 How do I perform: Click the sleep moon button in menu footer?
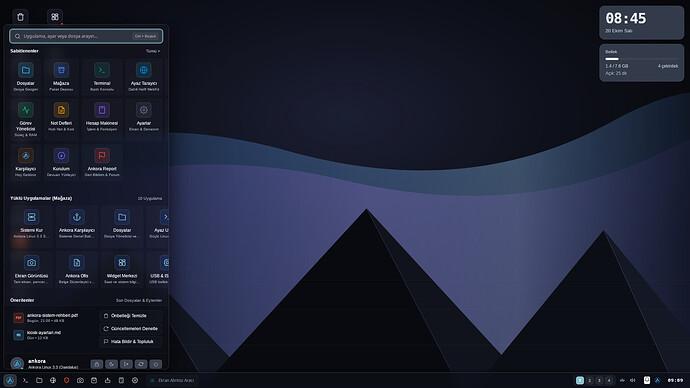click(111, 364)
